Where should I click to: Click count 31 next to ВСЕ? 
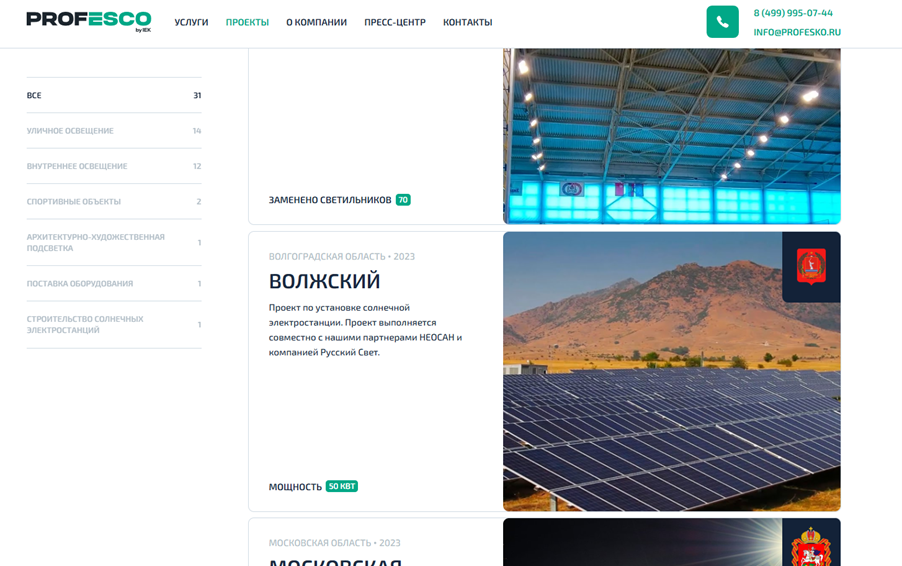pyautogui.click(x=197, y=95)
